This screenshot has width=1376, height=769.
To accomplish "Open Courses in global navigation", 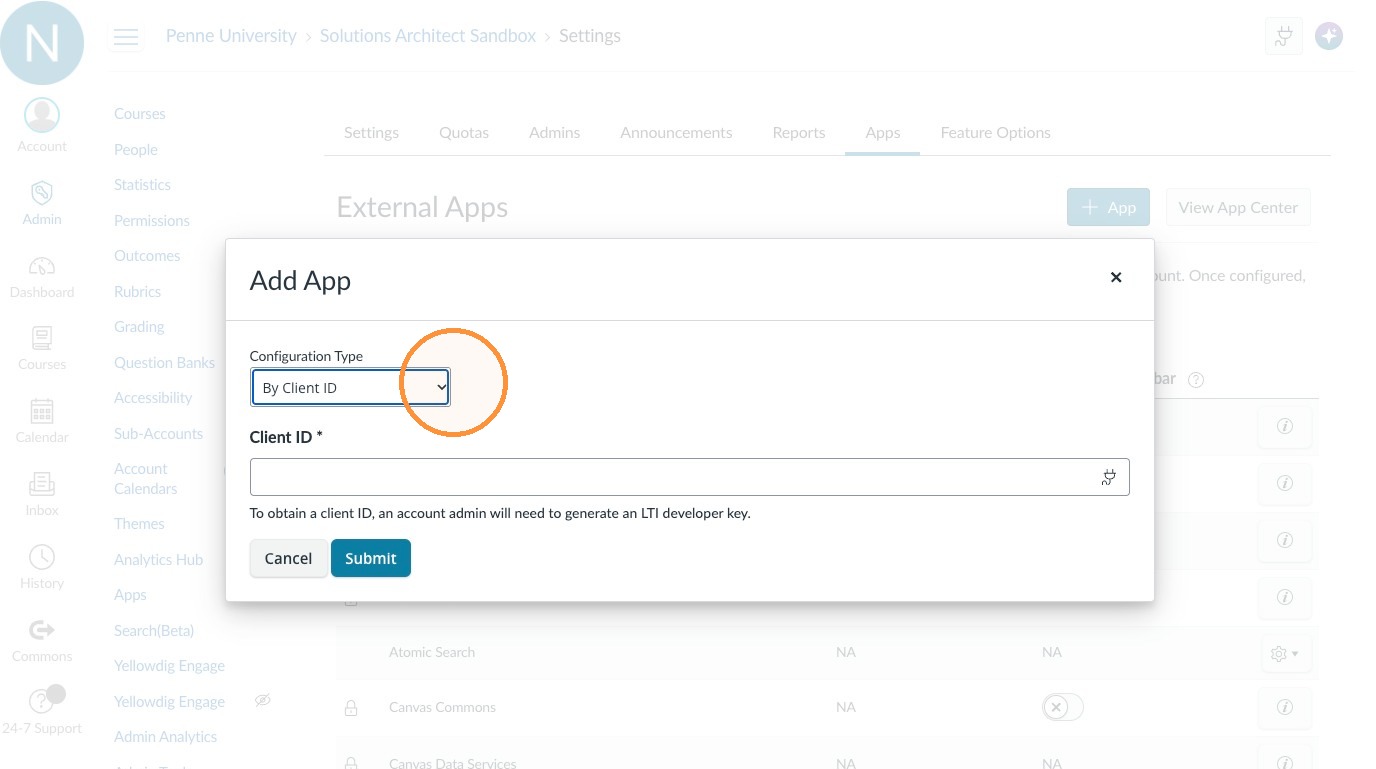I will [x=42, y=348].
